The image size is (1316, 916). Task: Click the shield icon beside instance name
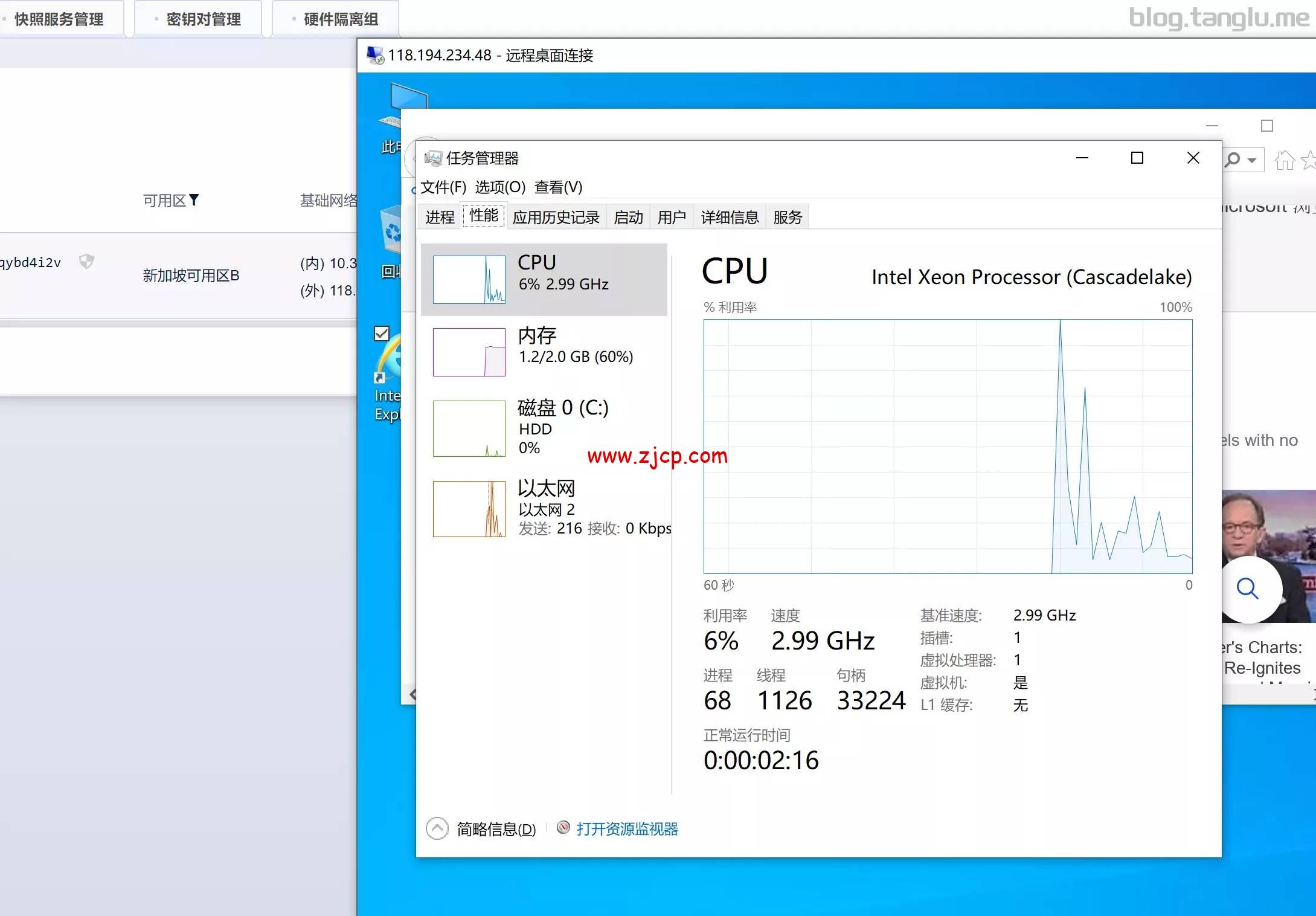click(x=86, y=262)
